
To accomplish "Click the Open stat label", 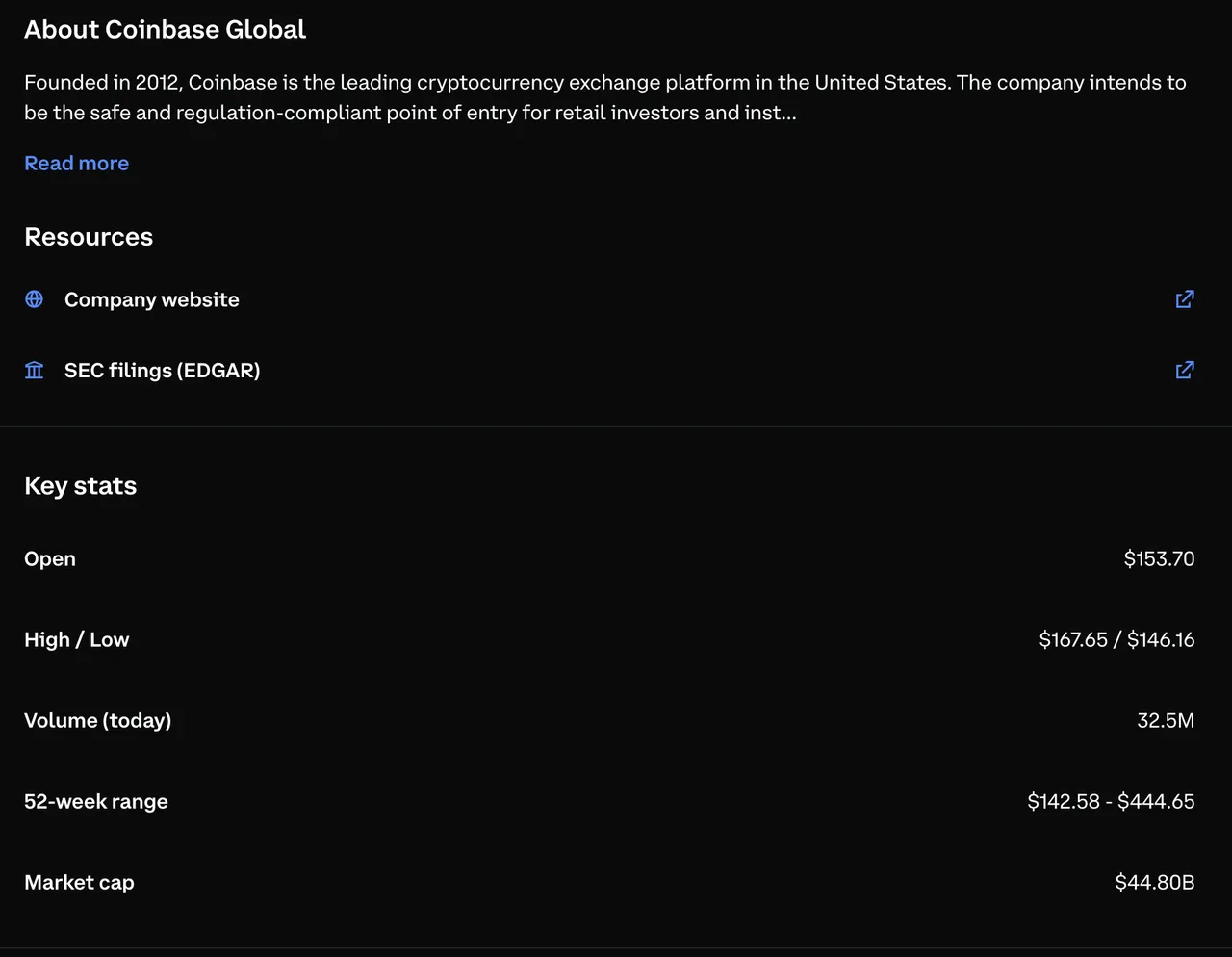I will tap(49, 558).
